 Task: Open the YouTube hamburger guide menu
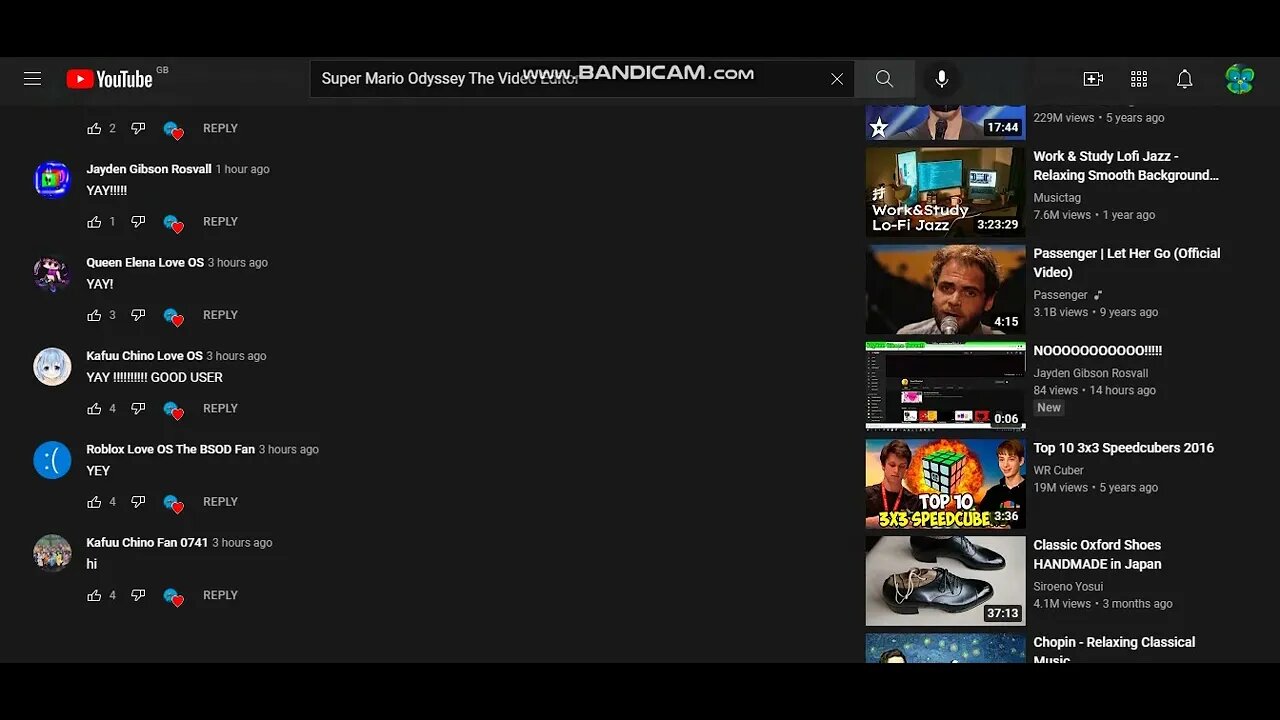pos(32,79)
